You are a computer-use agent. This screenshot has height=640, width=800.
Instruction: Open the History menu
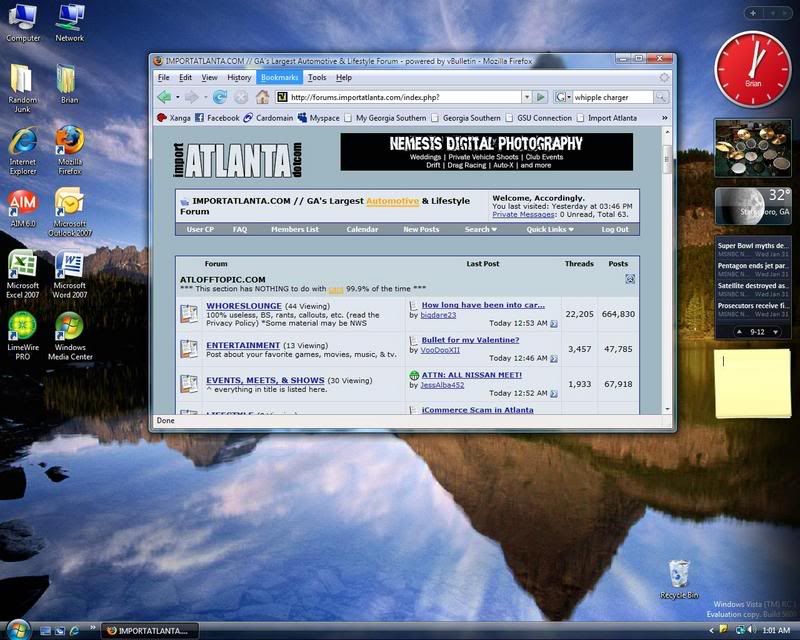tap(239, 78)
